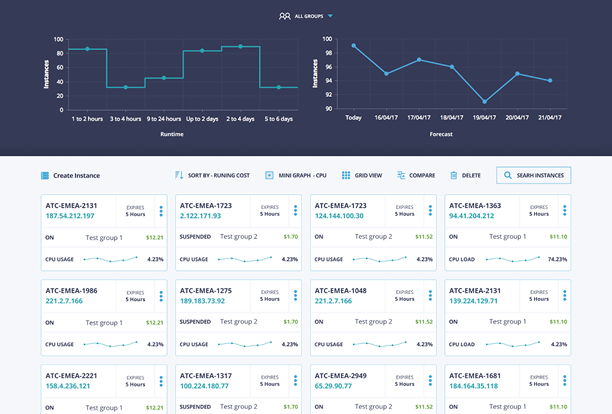
Task: Click the Create Instance button
Action: pos(71,175)
